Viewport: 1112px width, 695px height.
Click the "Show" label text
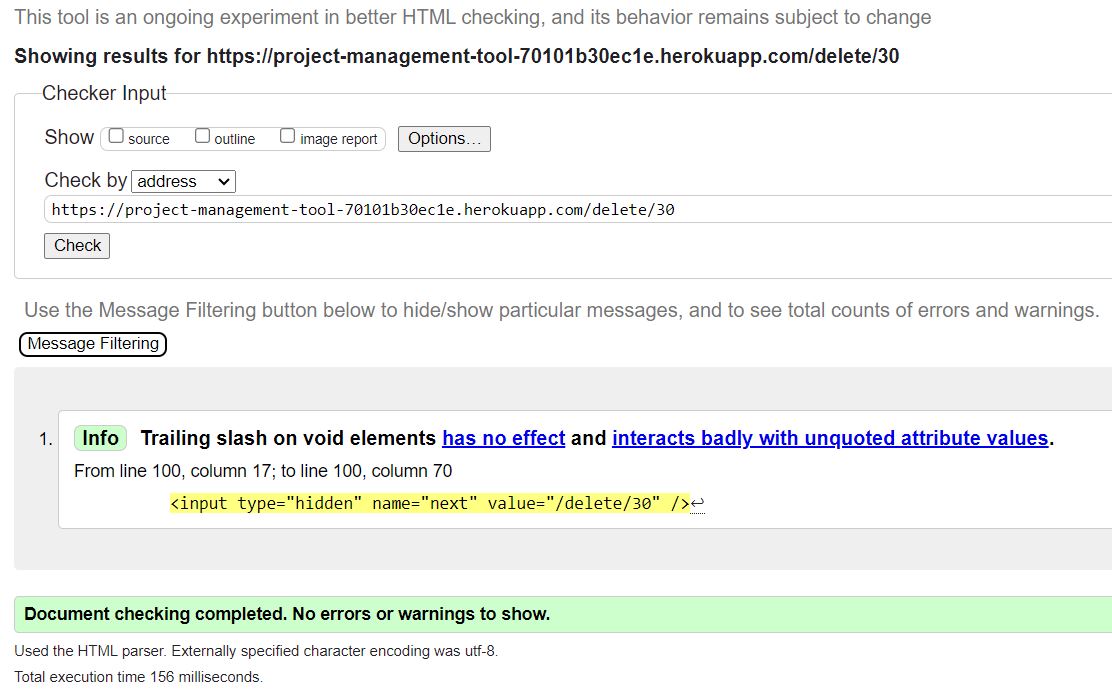tap(67, 137)
